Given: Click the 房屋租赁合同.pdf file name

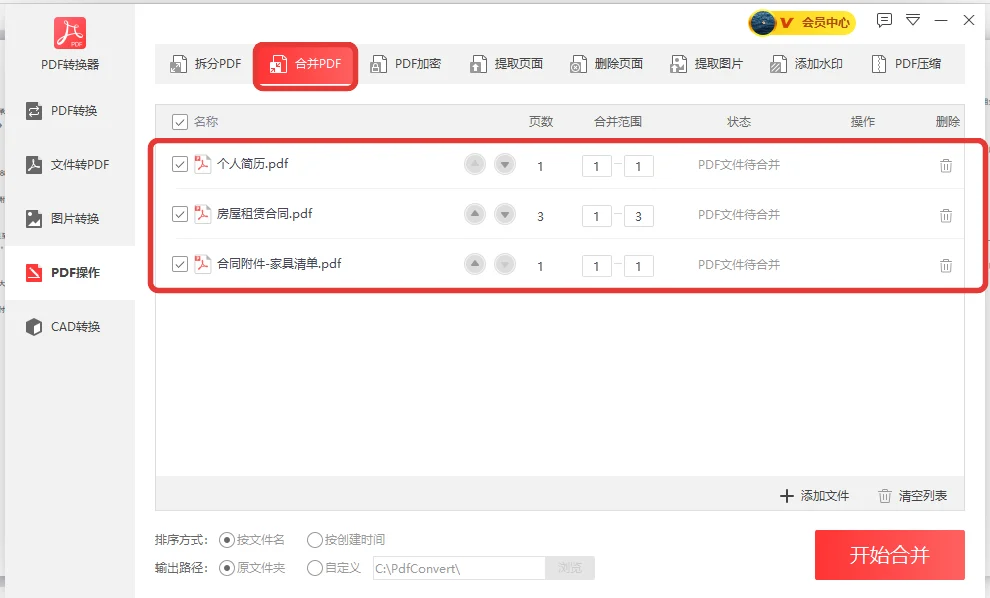Looking at the screenshot, I should point(265,214).
